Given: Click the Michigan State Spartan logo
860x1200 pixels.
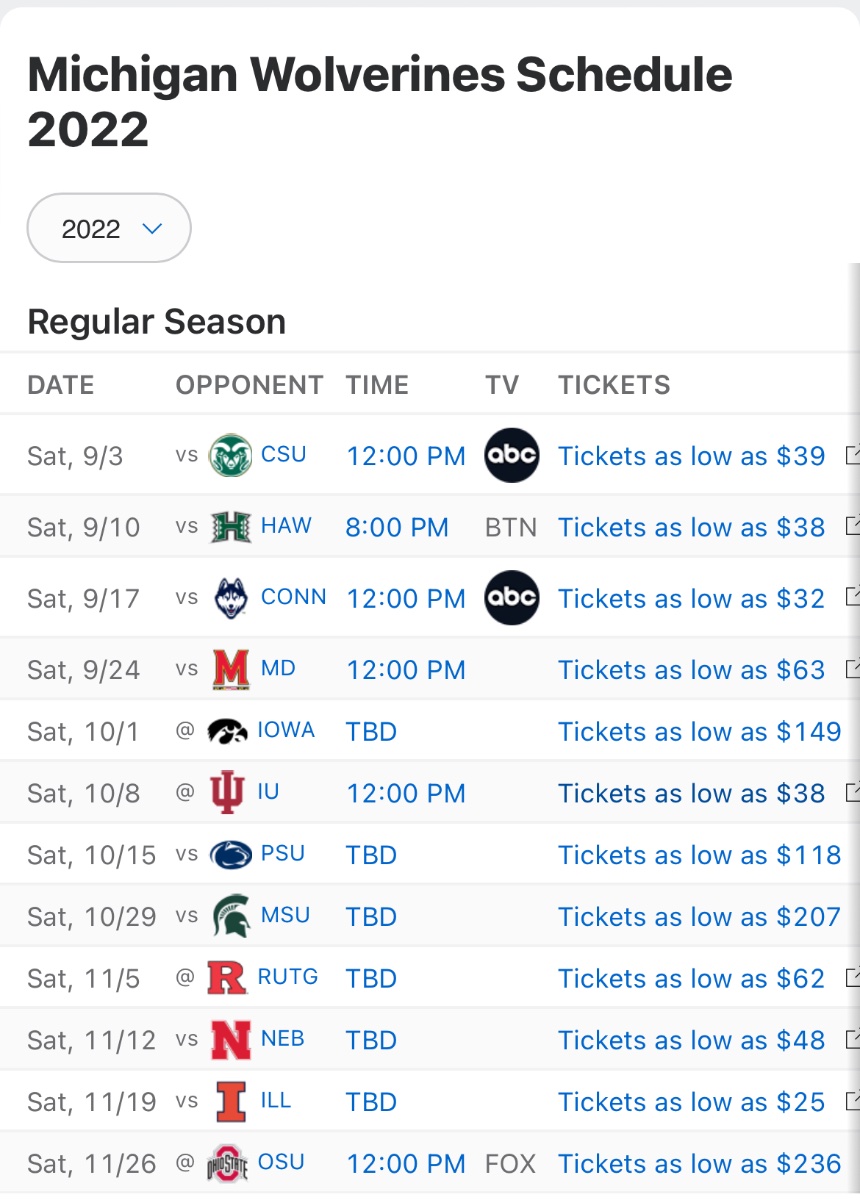Looking at the screenshot, I should click(x=231, y=916).
